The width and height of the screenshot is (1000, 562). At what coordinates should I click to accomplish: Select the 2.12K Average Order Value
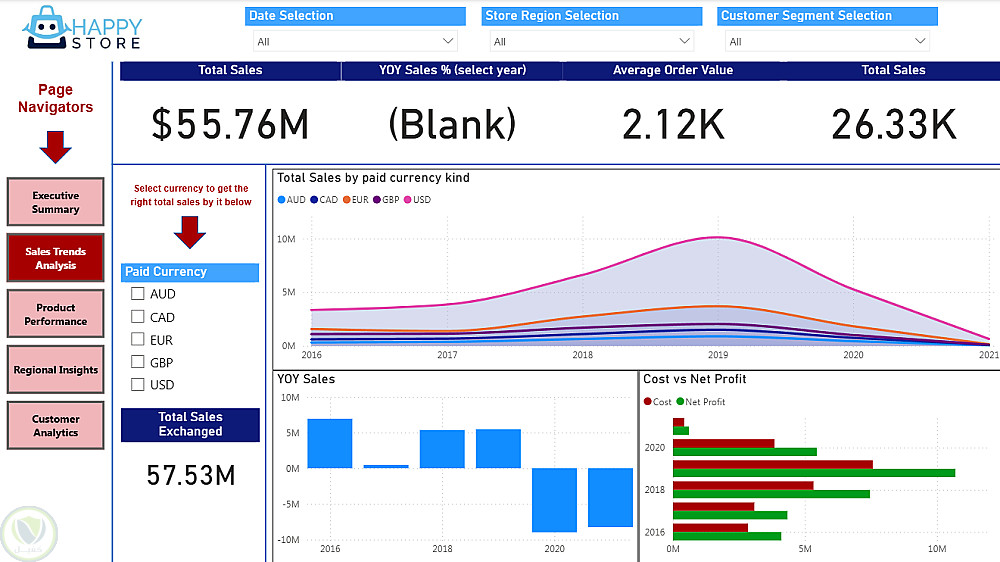coord(673,124)
